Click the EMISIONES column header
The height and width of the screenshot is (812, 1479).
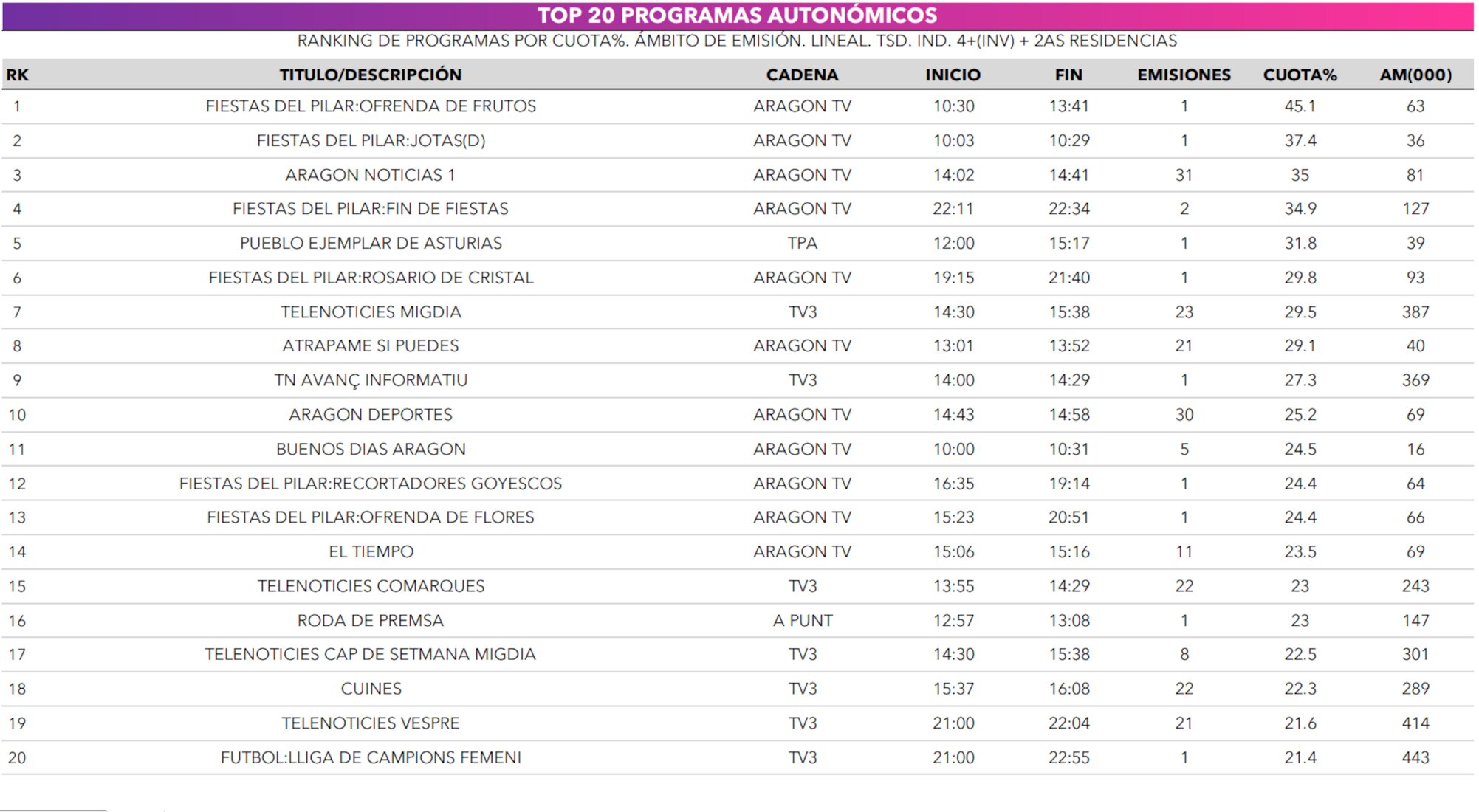[1184, 75]
